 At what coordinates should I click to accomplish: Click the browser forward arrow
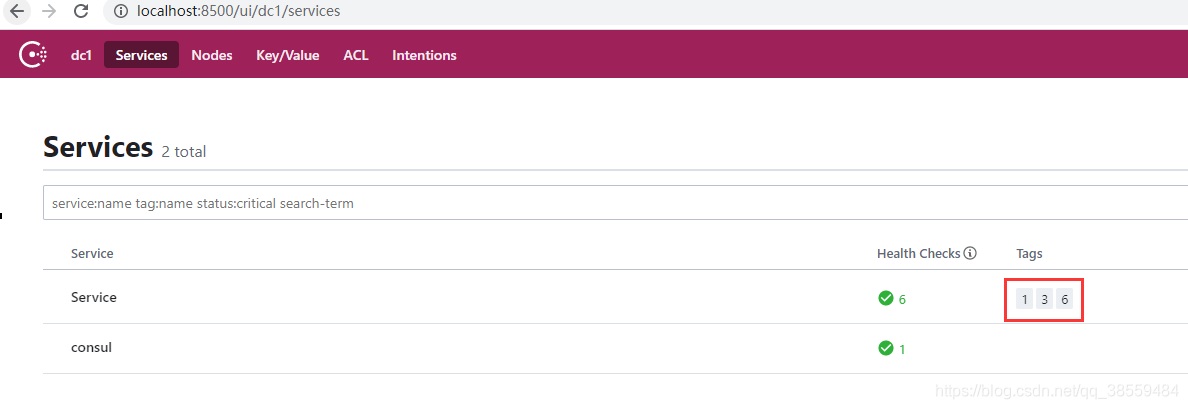[48, 11]
